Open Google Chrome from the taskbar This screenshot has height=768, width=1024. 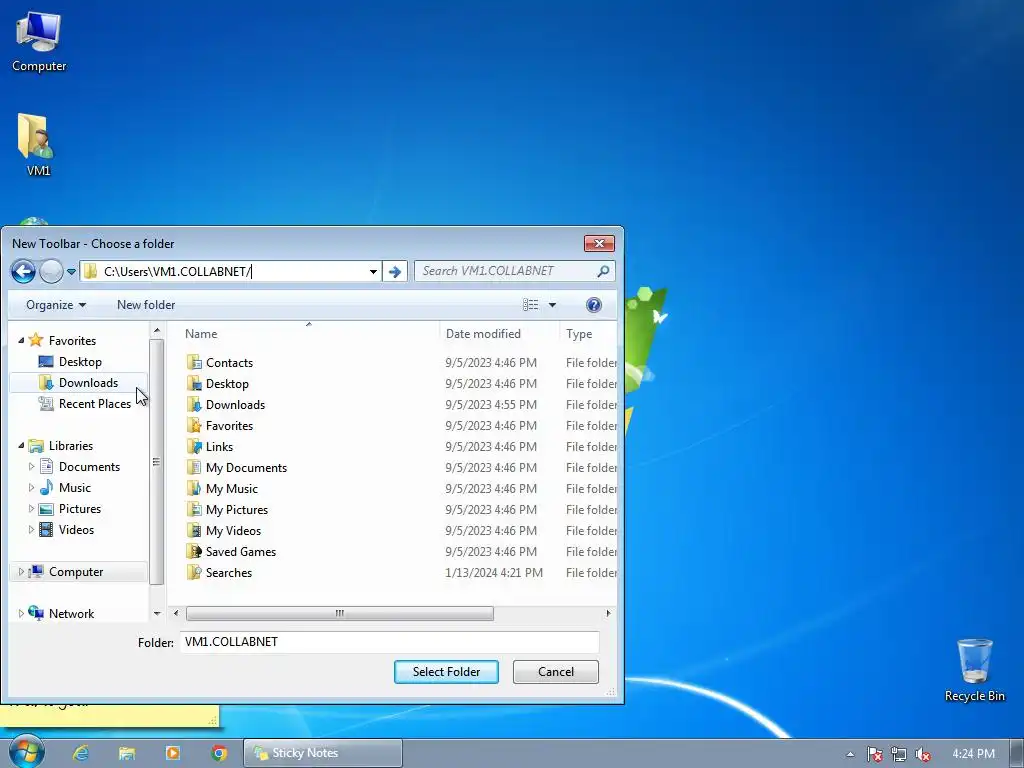tap(219, 753)
